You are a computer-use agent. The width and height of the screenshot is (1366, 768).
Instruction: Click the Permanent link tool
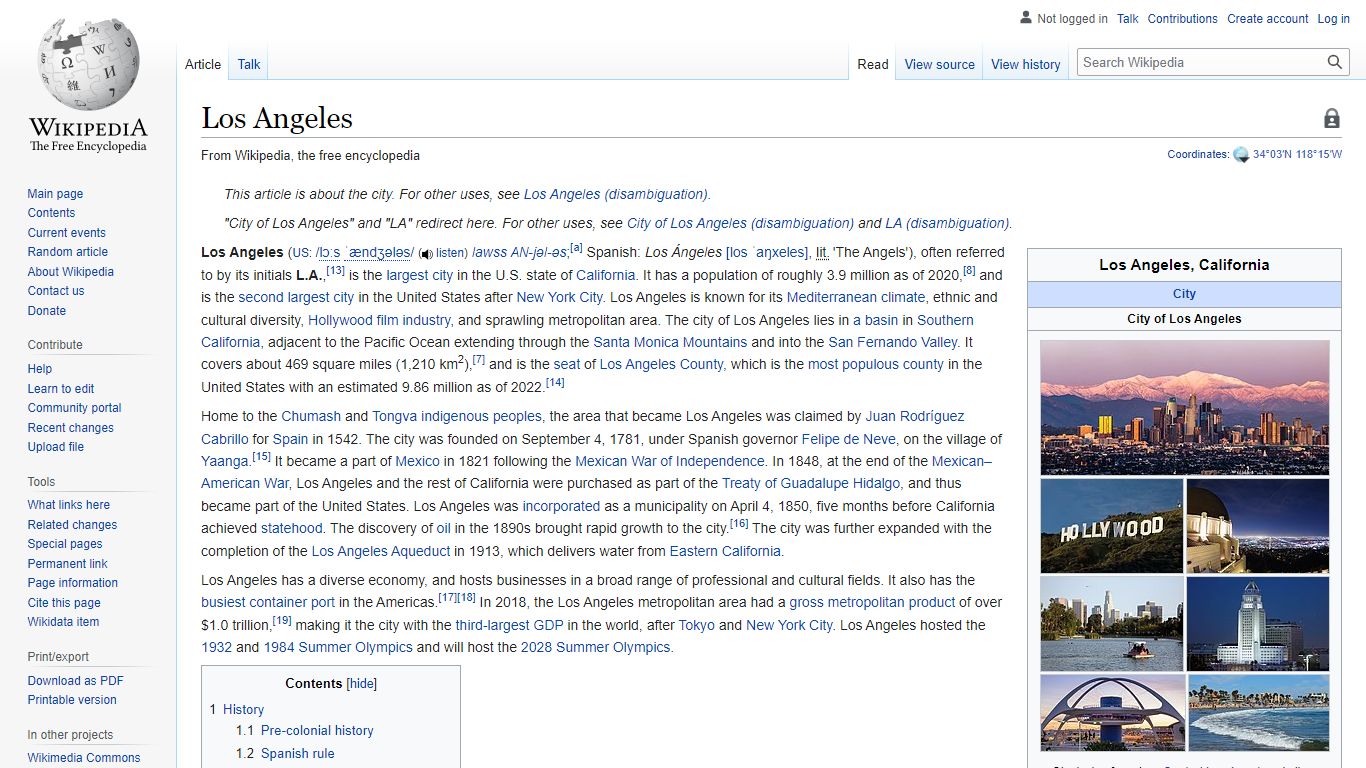tap(67, 564)
